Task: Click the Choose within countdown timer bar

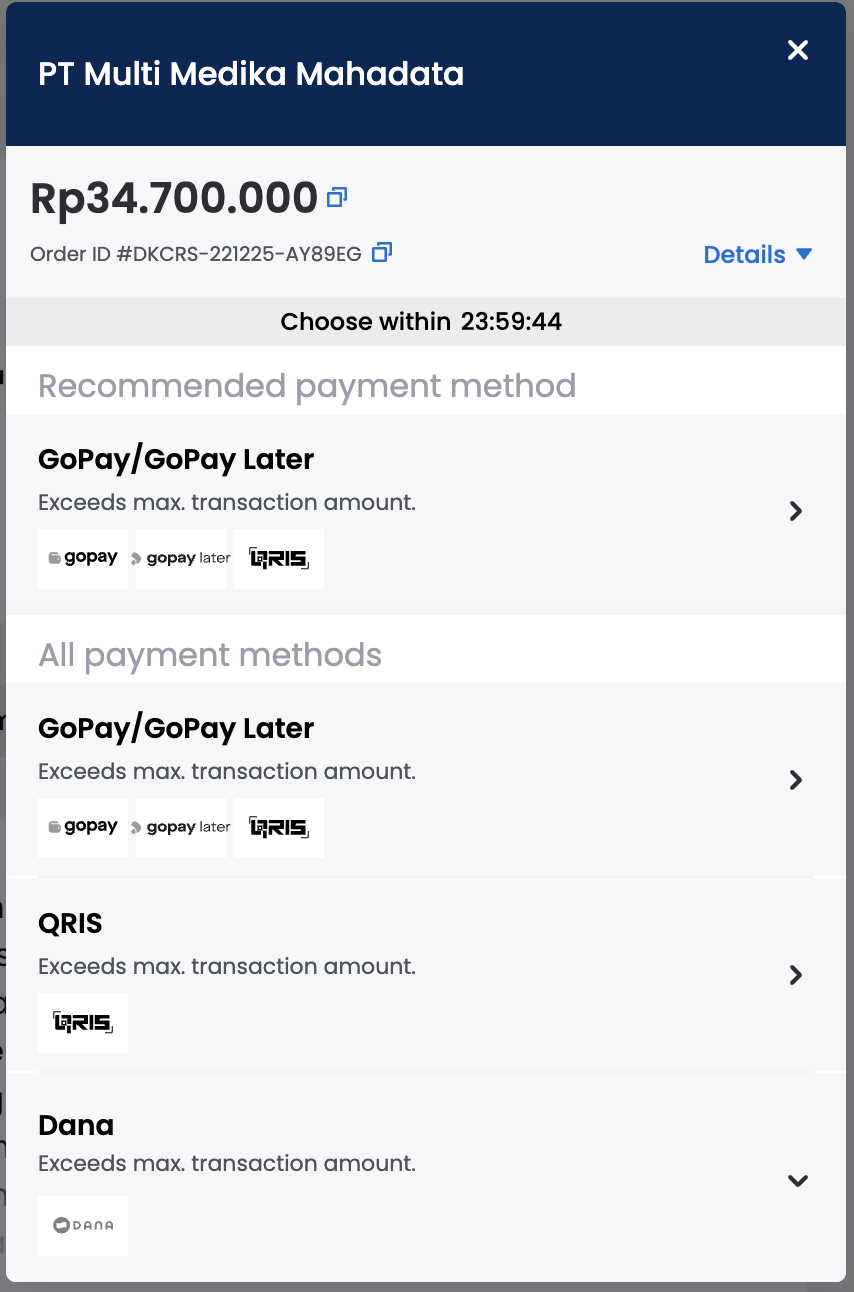Action: [x=426, y=321]
